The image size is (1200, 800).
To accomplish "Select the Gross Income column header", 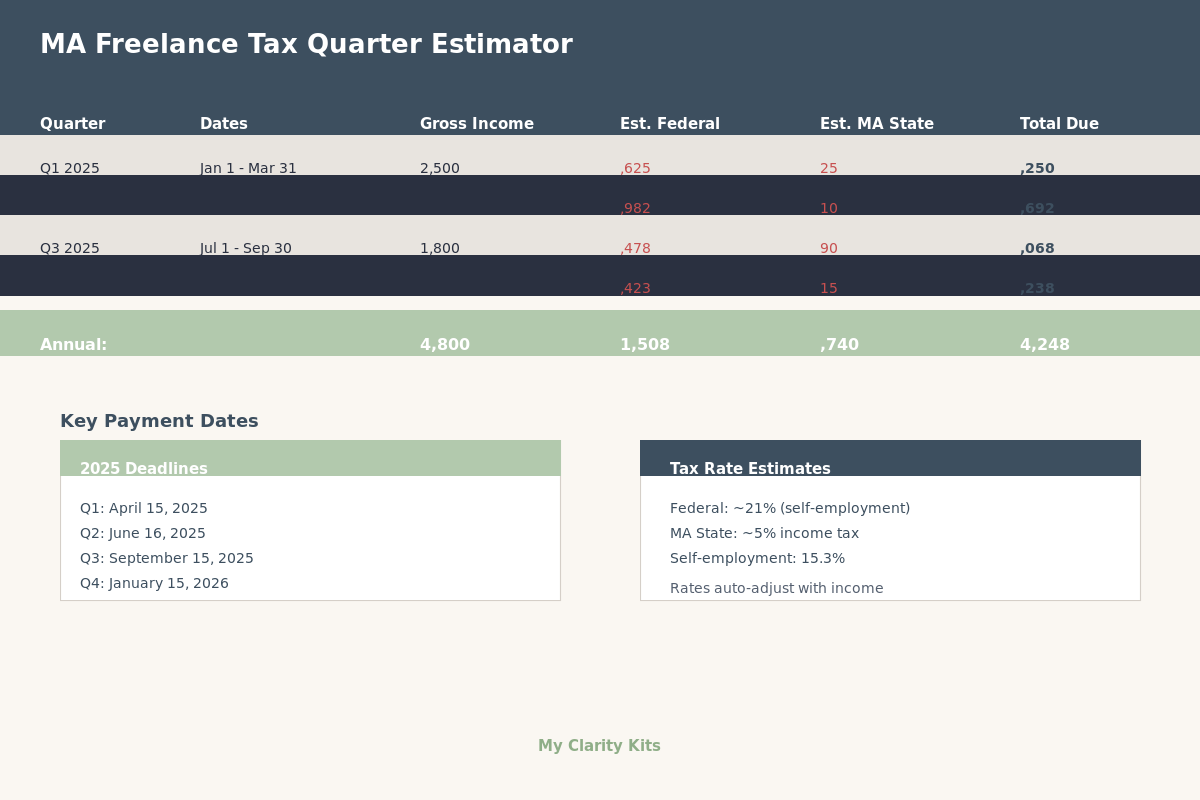I will tap(476, 124).
